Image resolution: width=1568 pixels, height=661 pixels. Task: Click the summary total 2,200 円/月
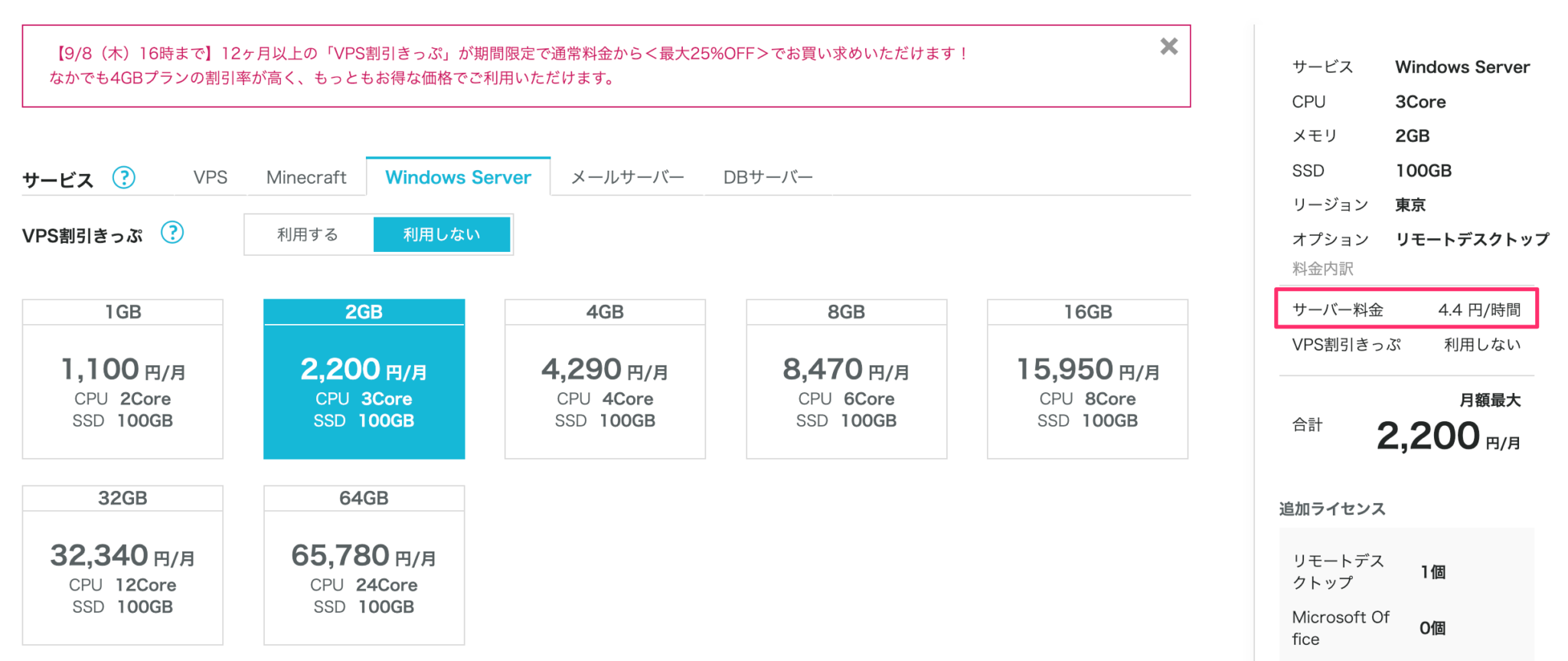(1448, 436)
